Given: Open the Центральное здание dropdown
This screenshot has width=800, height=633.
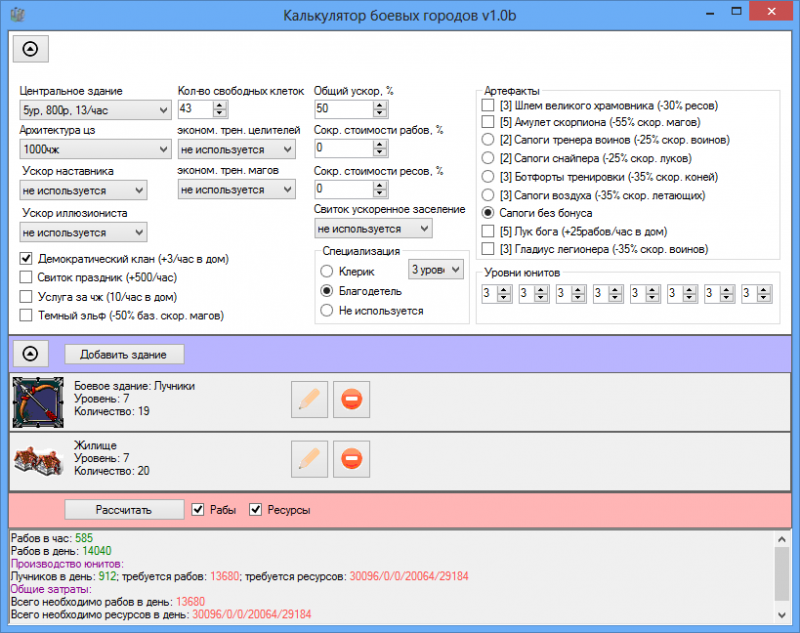Looking at the screenshot, I should click(95, 109).
